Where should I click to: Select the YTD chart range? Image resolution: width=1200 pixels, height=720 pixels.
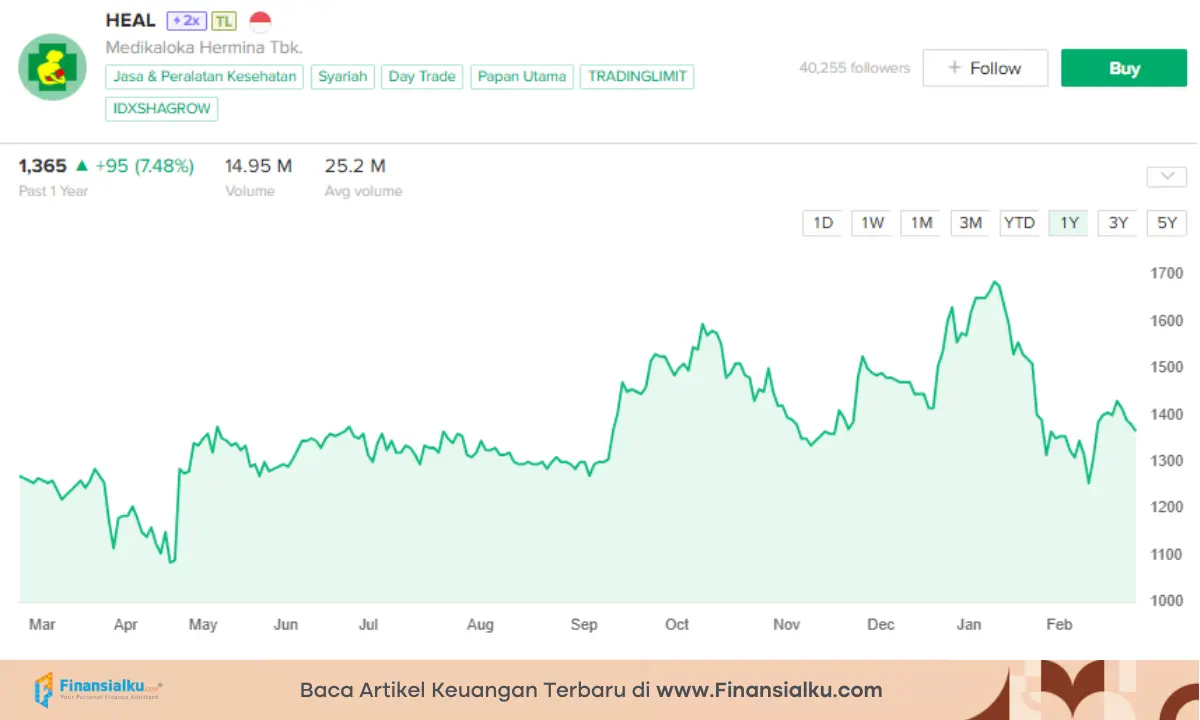click(1019, 223)
